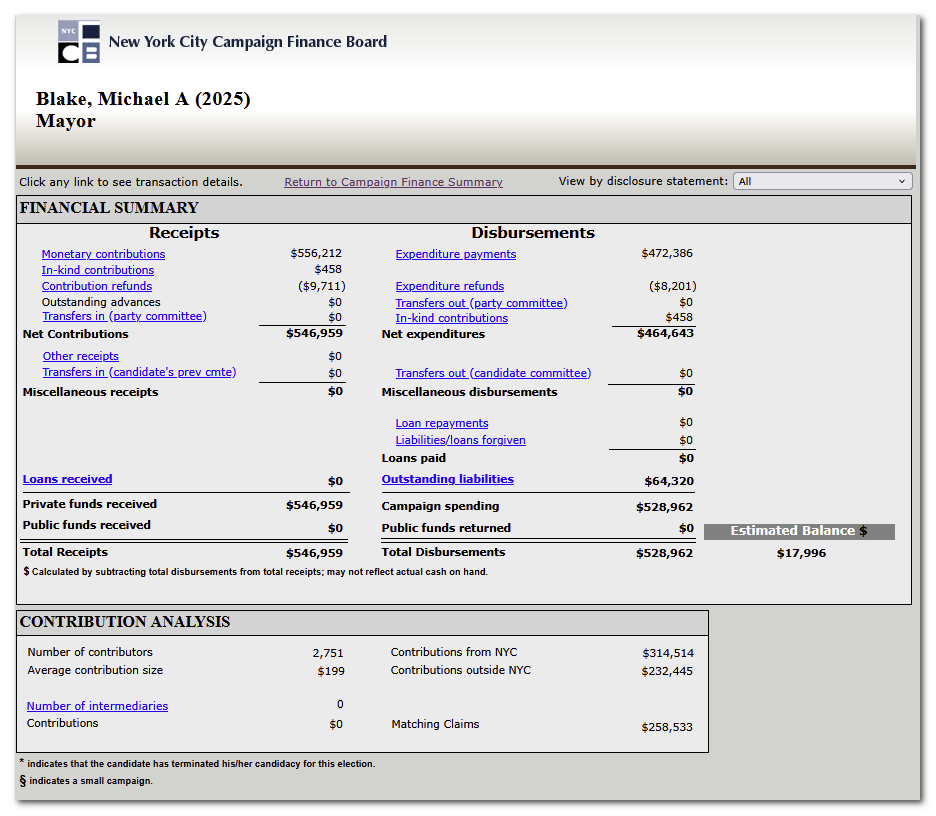The image size is (936, 816).
Task: Click the Net Contributions $546,959 amount
Action: (315, 333)
